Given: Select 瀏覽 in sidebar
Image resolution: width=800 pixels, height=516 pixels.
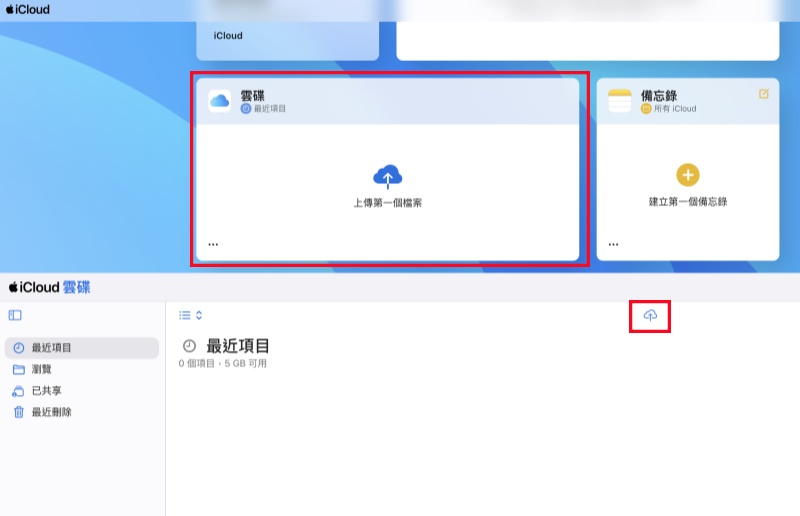Looking at the screenshot, I should (82, 369).
